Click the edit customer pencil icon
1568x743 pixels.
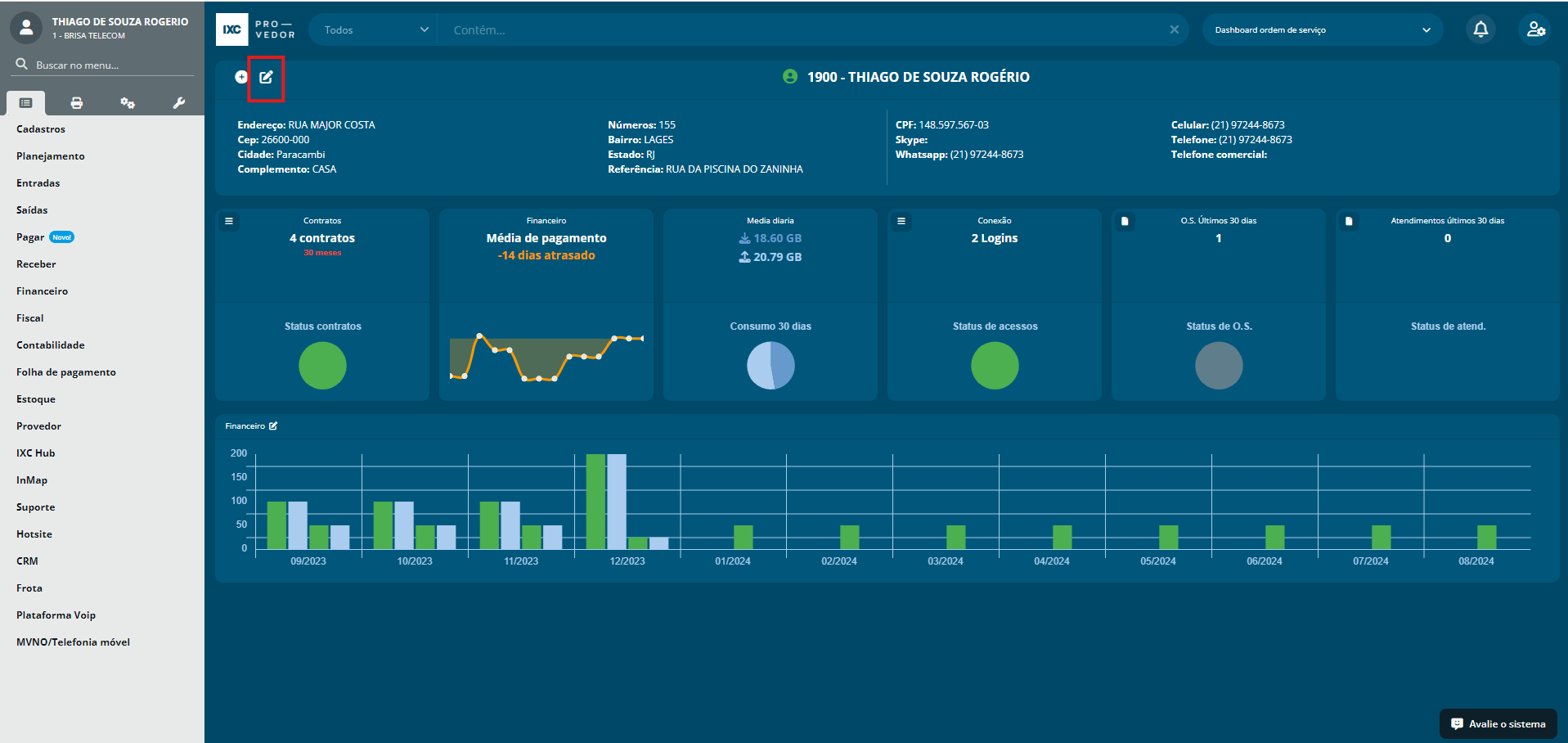coord(266,77)
